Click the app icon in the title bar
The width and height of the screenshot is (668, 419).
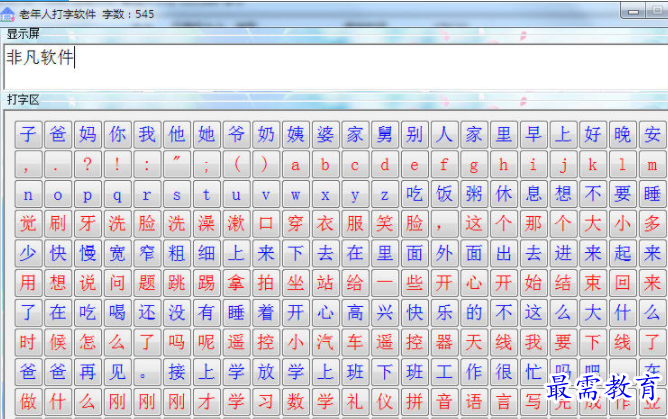(7, 14)
